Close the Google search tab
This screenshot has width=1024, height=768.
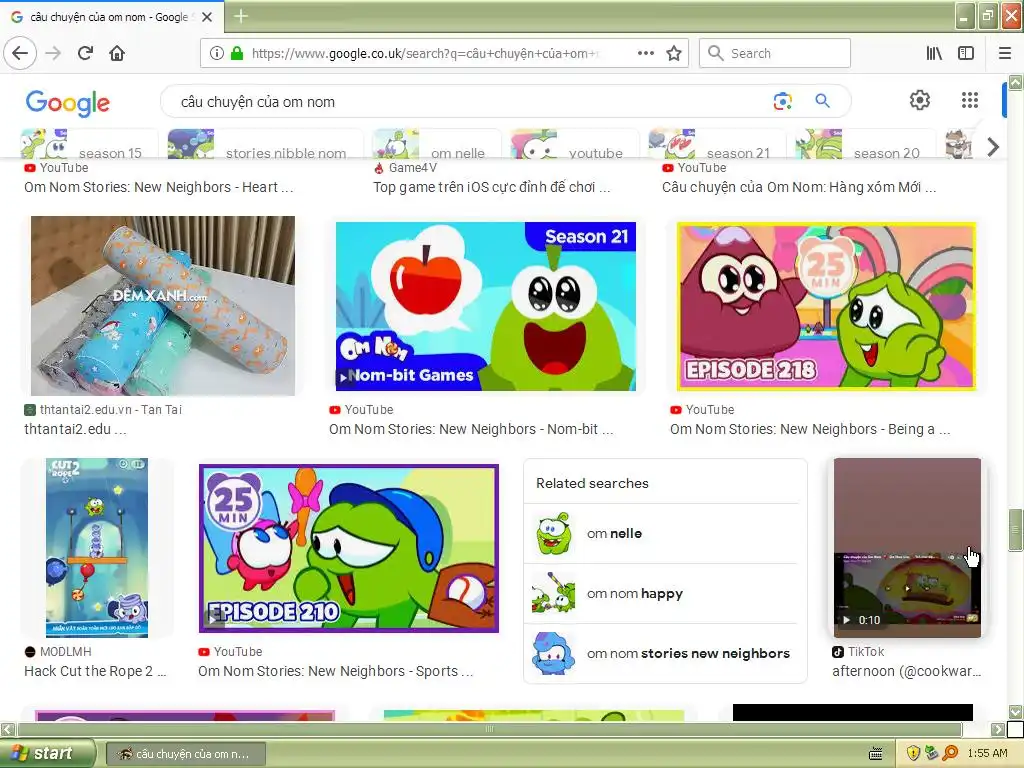207,17
